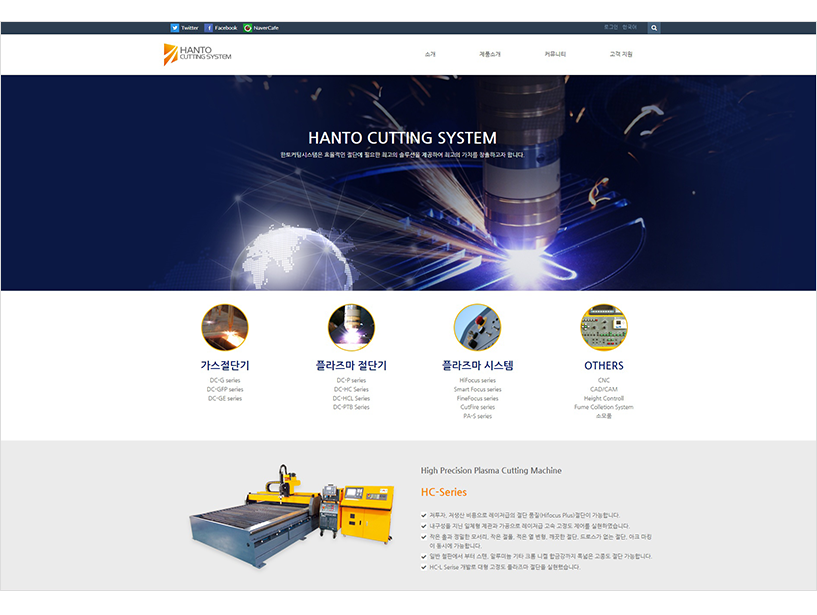Image resolution: width=817 pixels, height=615 pixels.
Task: Open the 커뮤니티 menu
Action: pyautogui.click(x=555, y=54)
